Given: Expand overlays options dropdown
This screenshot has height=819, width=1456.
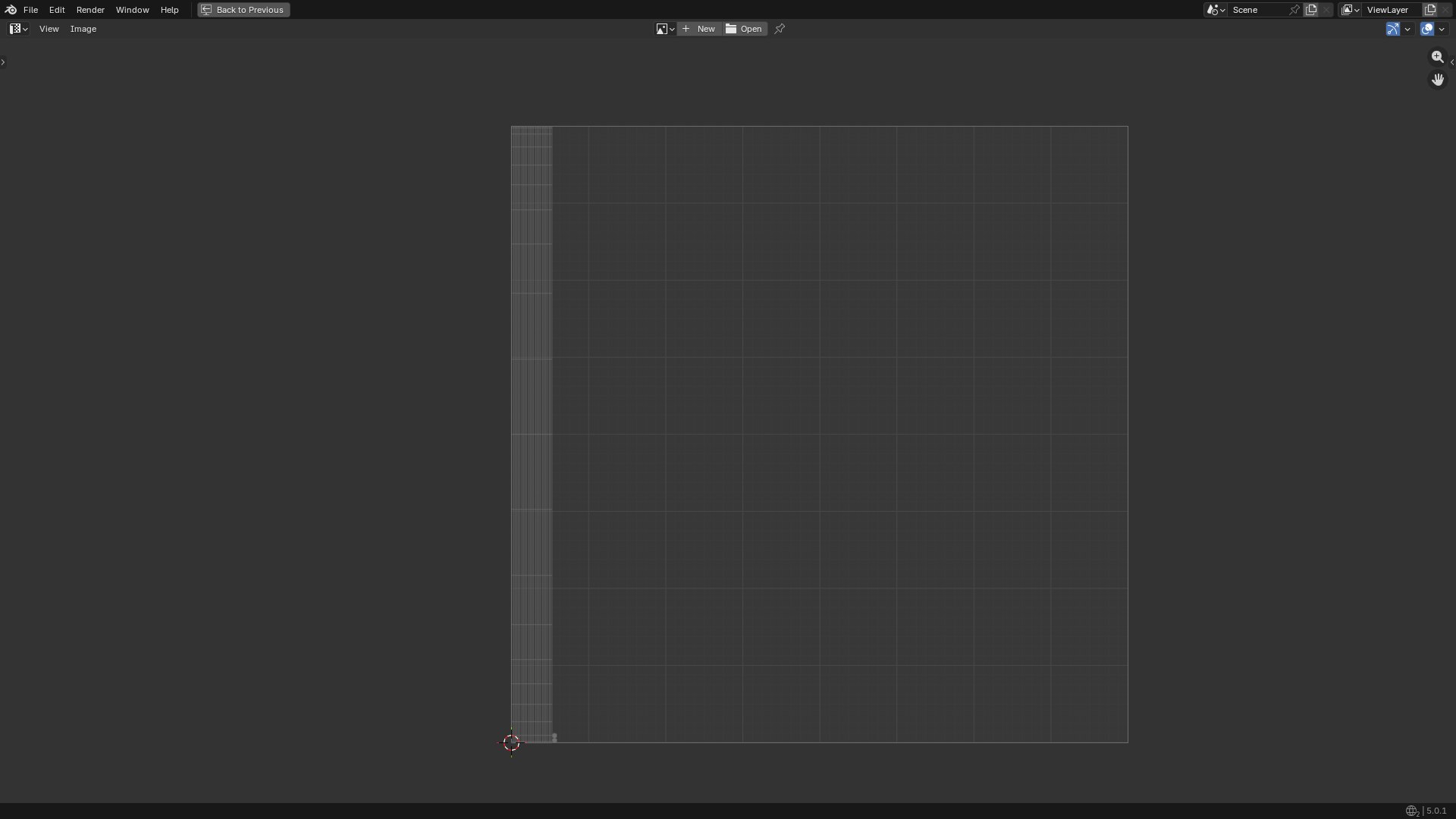Looking at the screenshot, I should click(1442, 29).
